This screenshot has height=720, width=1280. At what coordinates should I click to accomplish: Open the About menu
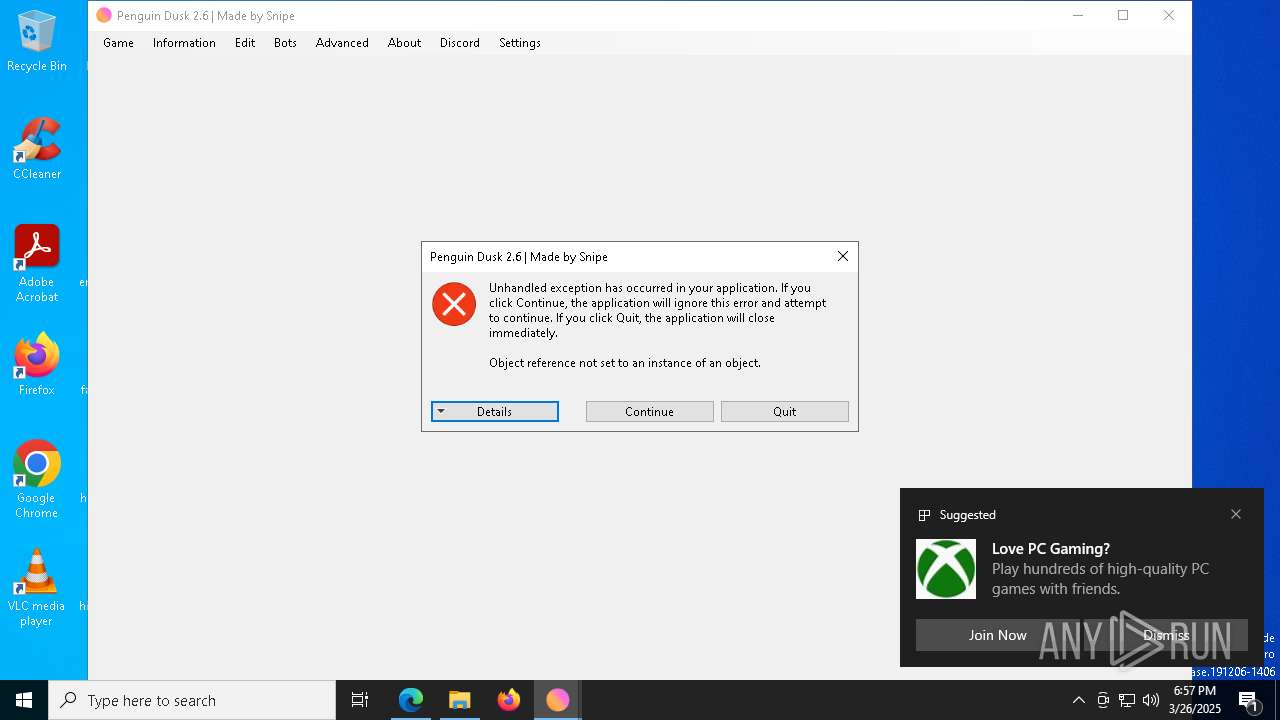404,43
